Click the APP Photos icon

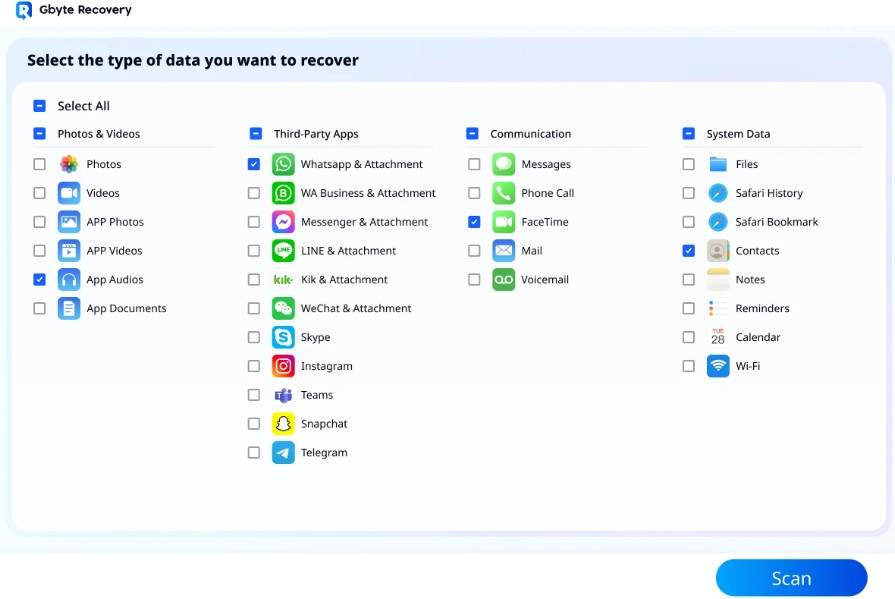pyautogui.click(x=69, y=222)
